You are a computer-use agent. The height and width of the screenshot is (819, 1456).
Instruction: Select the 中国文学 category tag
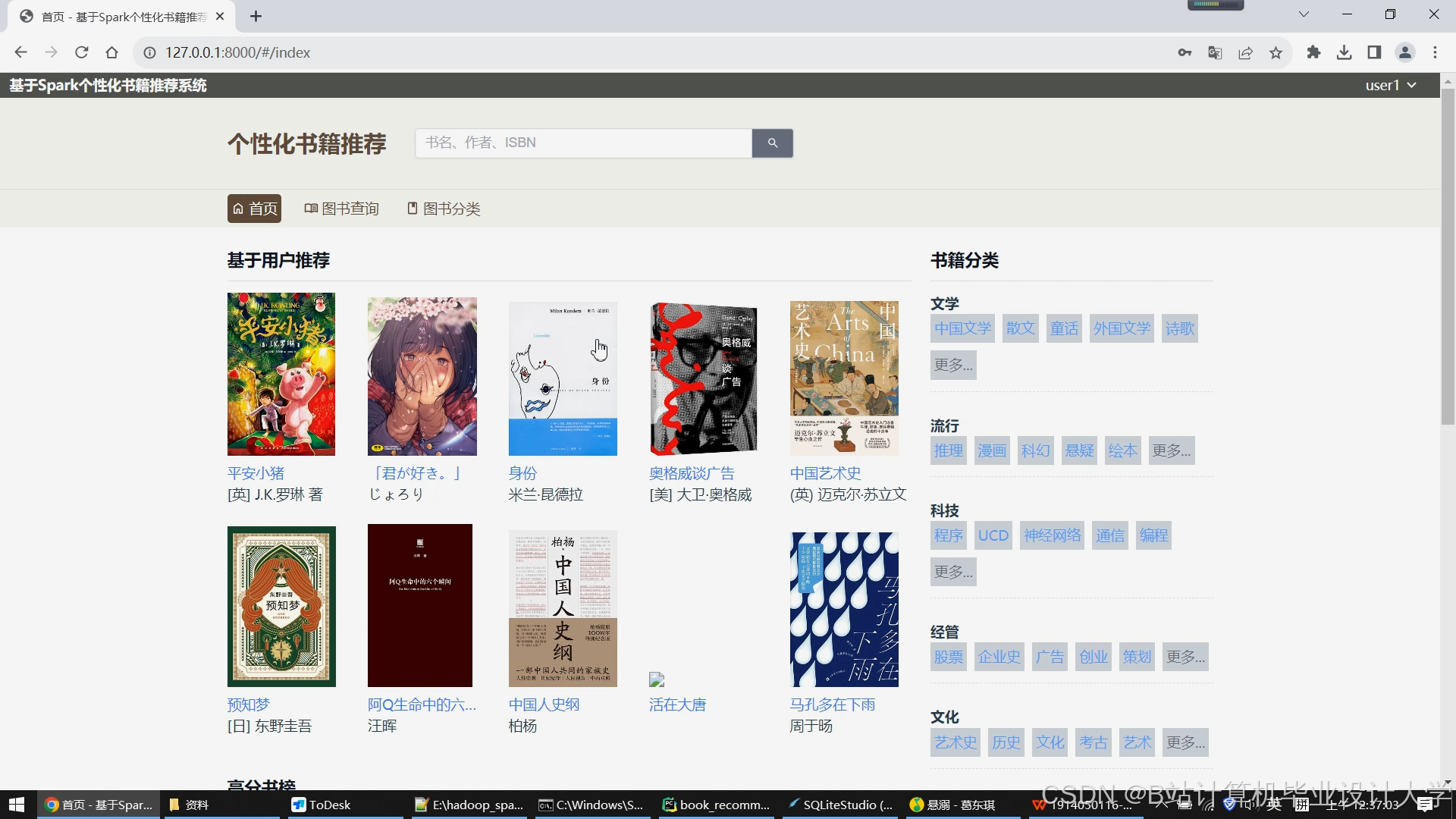[962, 328]
